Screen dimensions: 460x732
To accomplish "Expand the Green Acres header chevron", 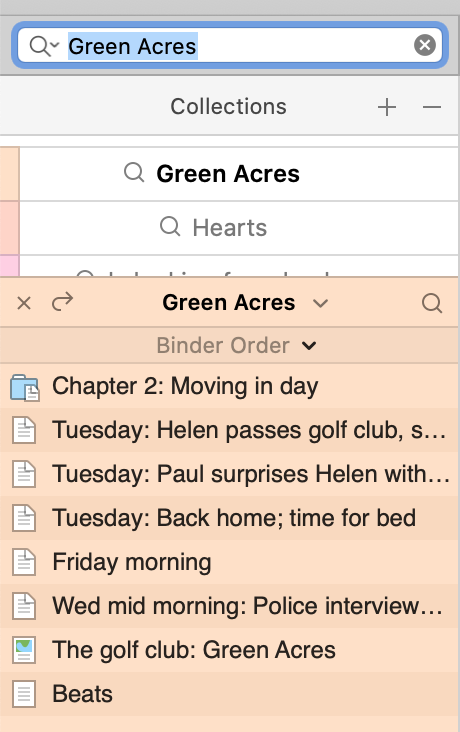I will click(x=320, y=303).
